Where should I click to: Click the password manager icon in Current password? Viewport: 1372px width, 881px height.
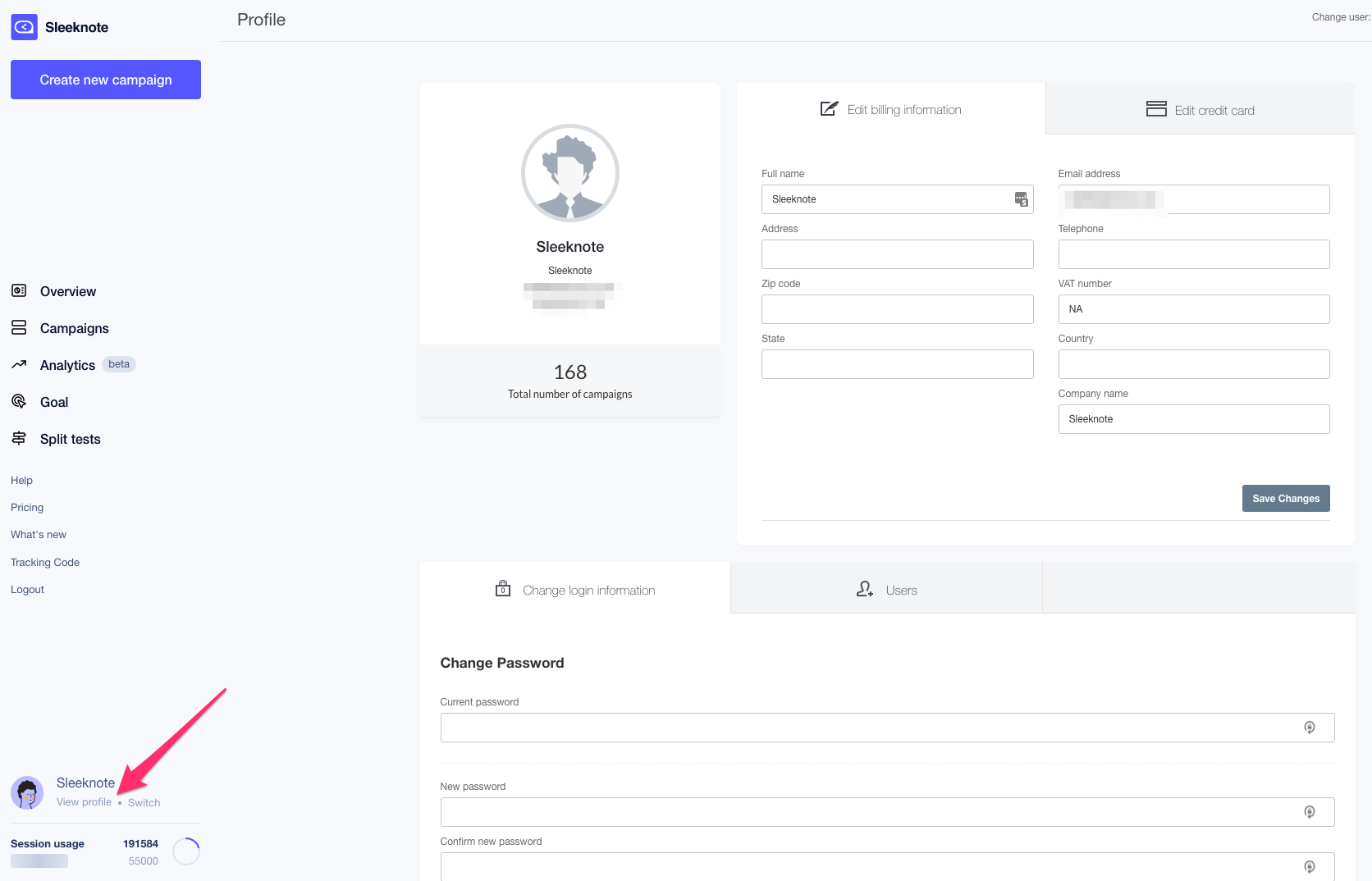coord(1310,728)
